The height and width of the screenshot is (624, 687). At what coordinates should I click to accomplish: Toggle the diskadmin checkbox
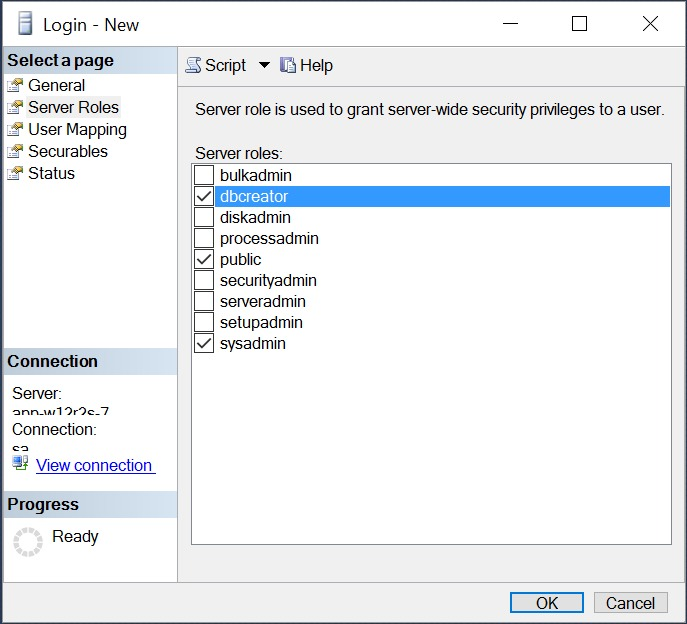(204, 218)
